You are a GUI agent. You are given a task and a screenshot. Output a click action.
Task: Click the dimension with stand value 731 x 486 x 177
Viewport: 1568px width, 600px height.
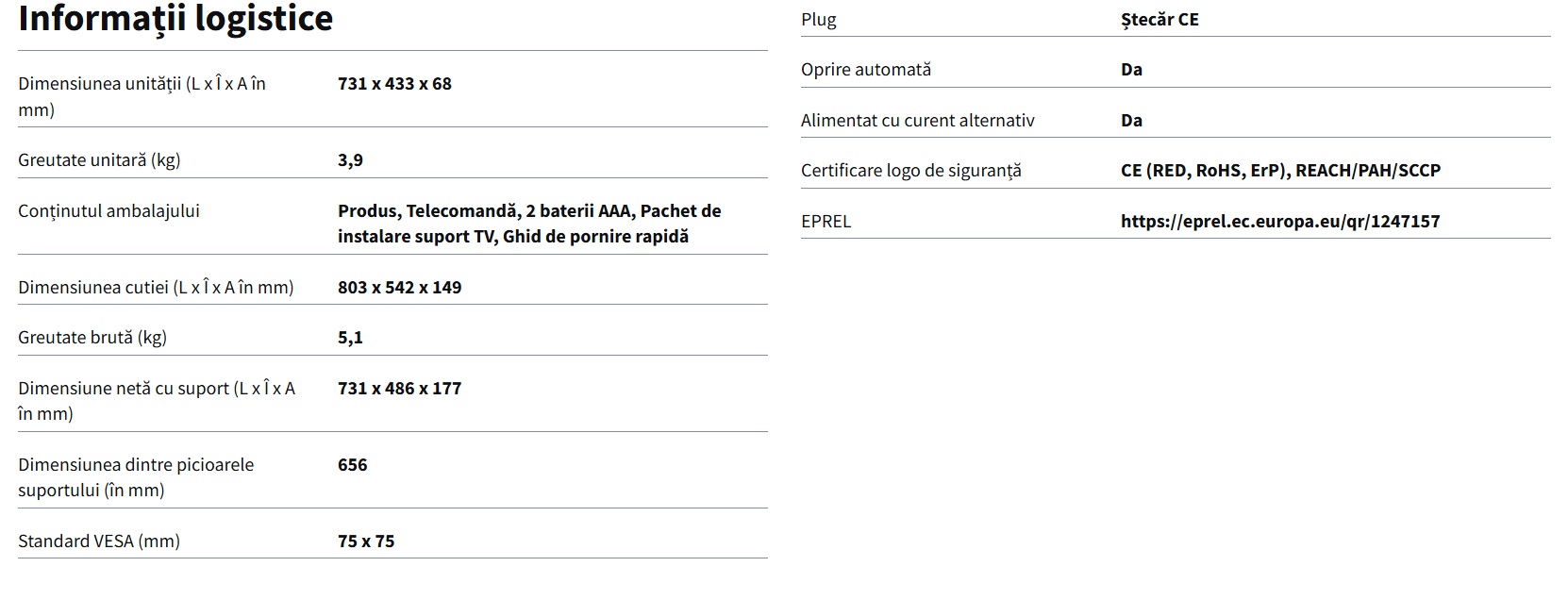399,389
